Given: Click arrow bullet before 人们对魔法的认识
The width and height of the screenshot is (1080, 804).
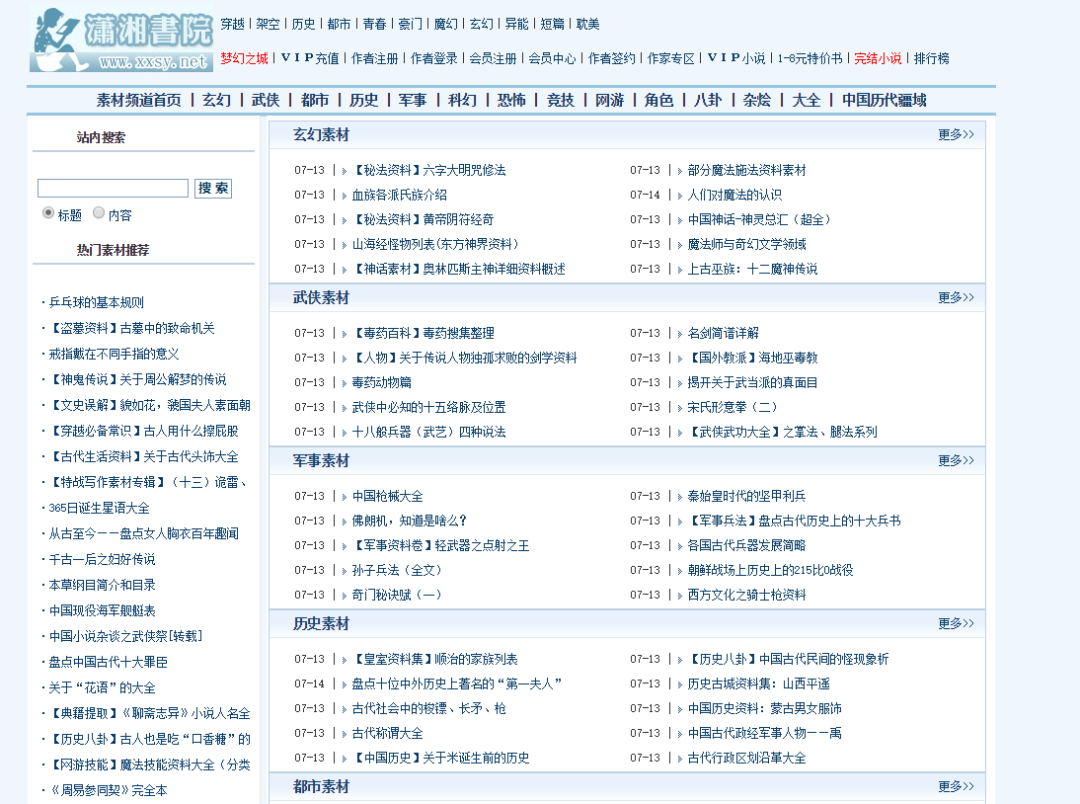Looking at the screenshot, I should (x=680, y=195).
